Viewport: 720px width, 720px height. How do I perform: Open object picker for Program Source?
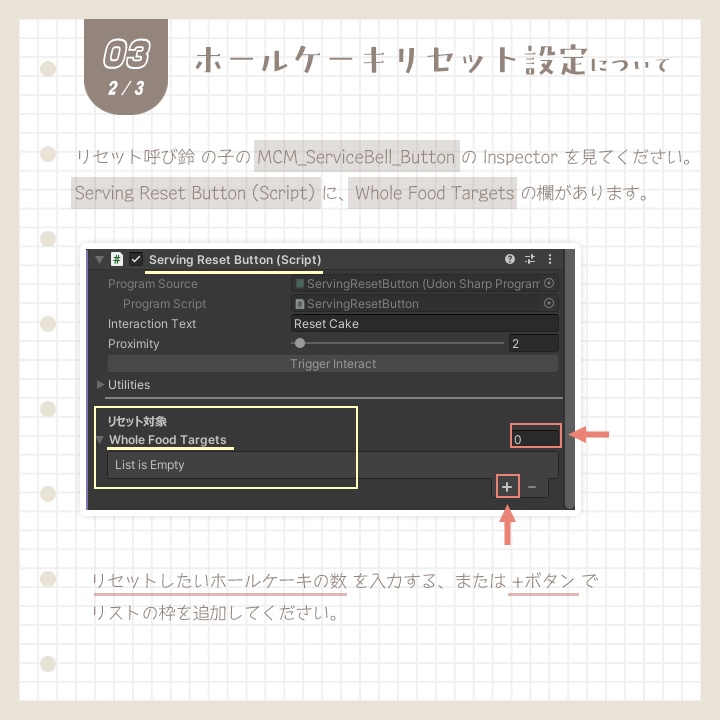pyautogui.click(x=549, y=283)
